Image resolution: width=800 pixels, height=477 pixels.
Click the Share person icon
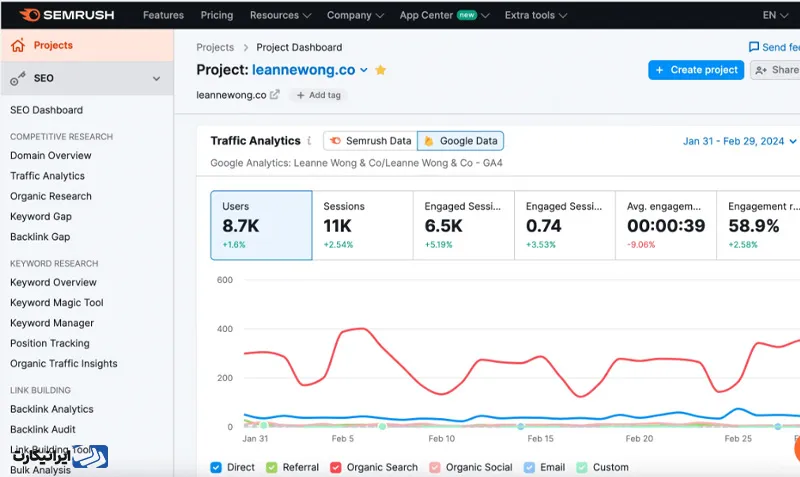point(761,70)
